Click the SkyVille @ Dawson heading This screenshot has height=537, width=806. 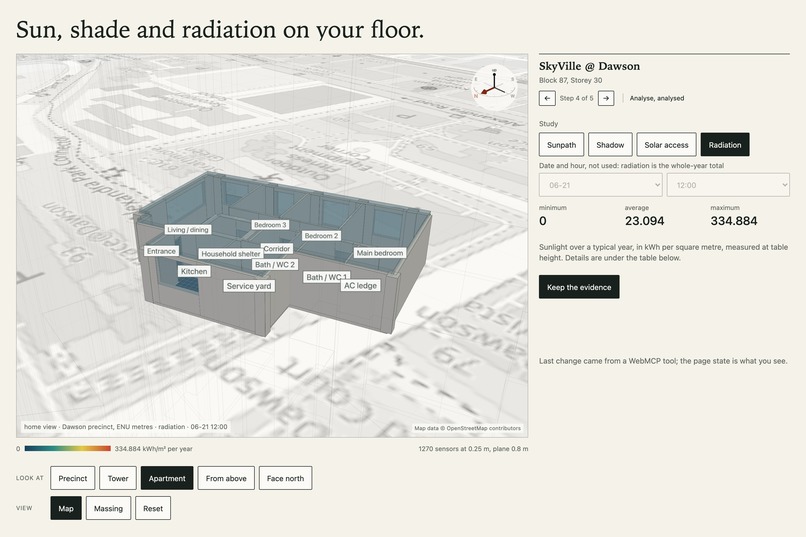click(590, 66)
